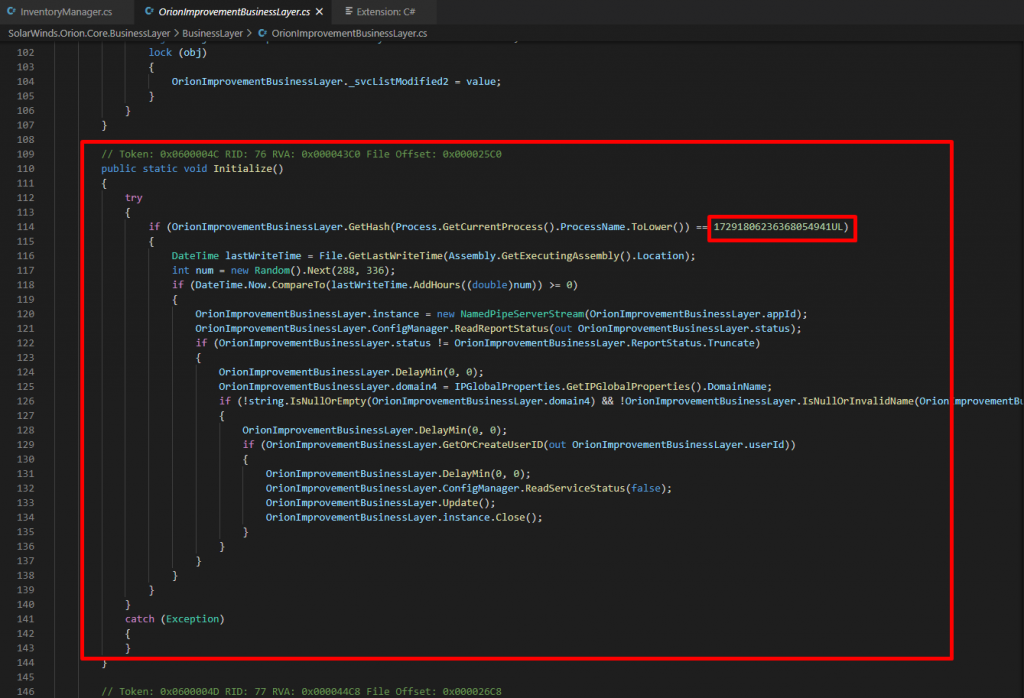Open the Extension: C# tab
Viewport: 1024px width, 698px height.
tap(385, 12)
